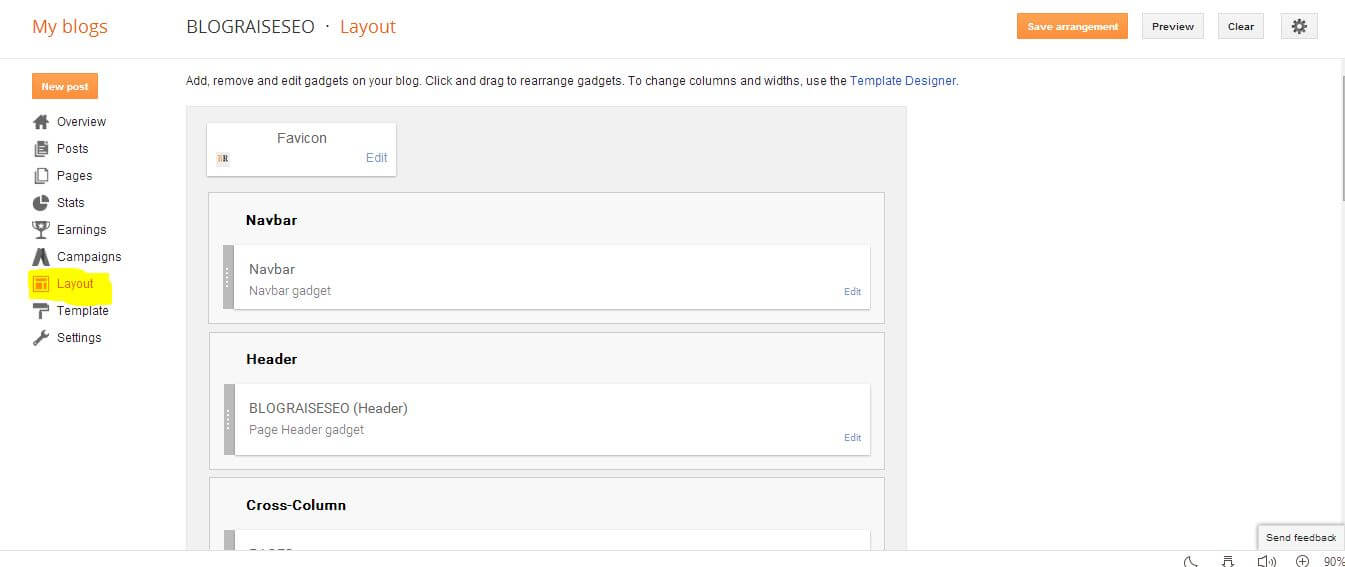Image resolution: width=1345 pixels, height=567 pixels.
Task: Click the favicon thumbnail image
Action: (x=223, y=158)
